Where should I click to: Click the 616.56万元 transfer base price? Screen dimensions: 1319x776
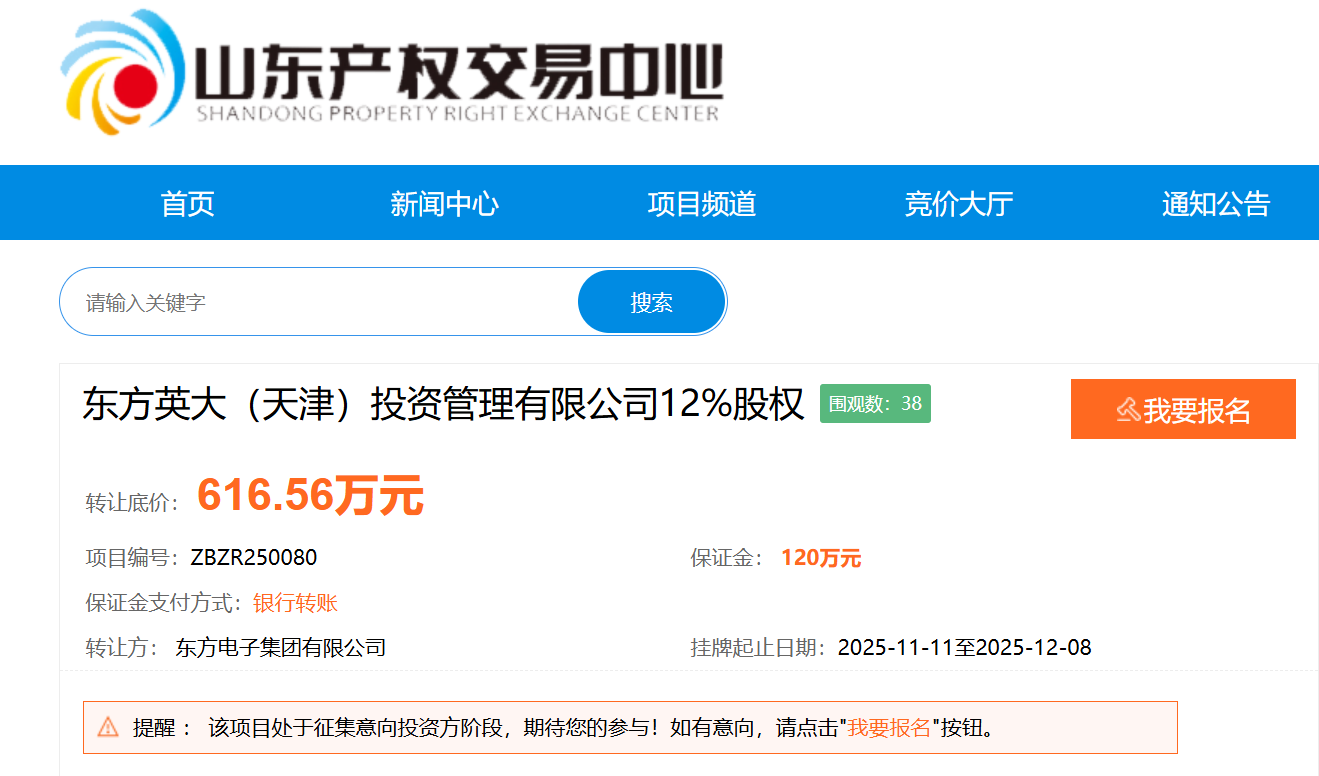[310, 495]
